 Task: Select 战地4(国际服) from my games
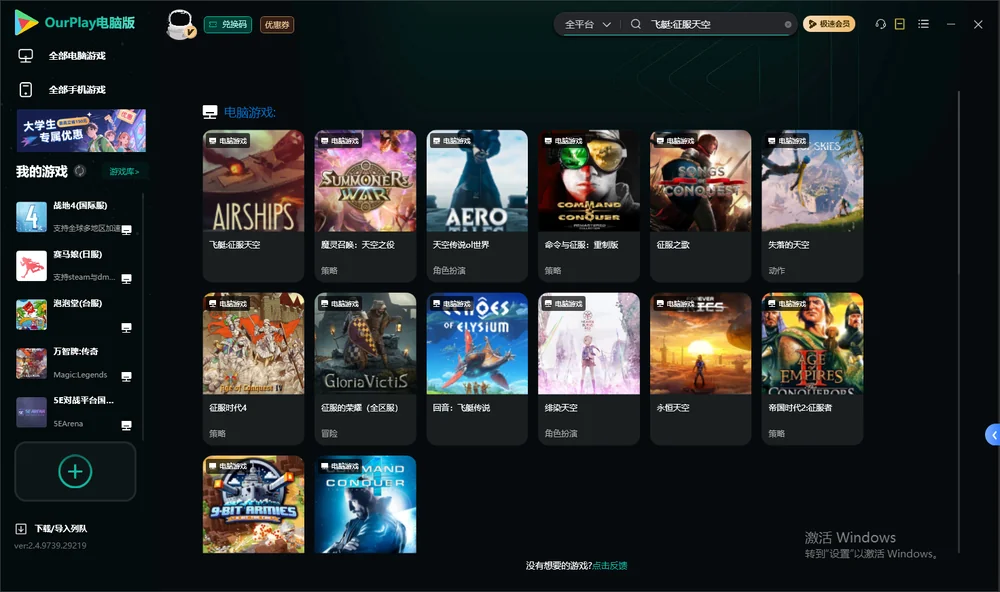point(73,217)
